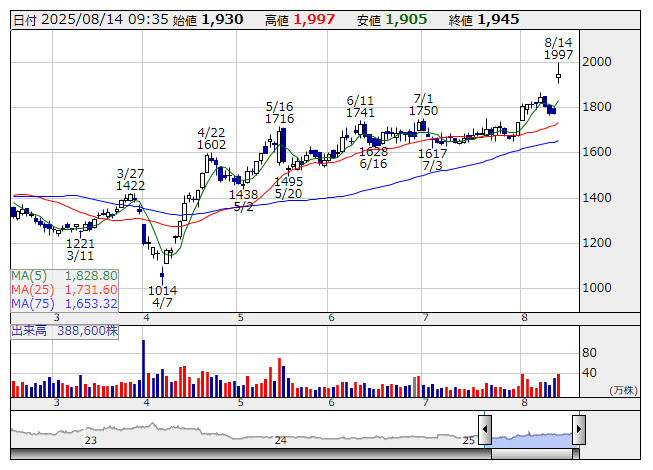Click the tallest blue volume bar in April

coord(144,368)
